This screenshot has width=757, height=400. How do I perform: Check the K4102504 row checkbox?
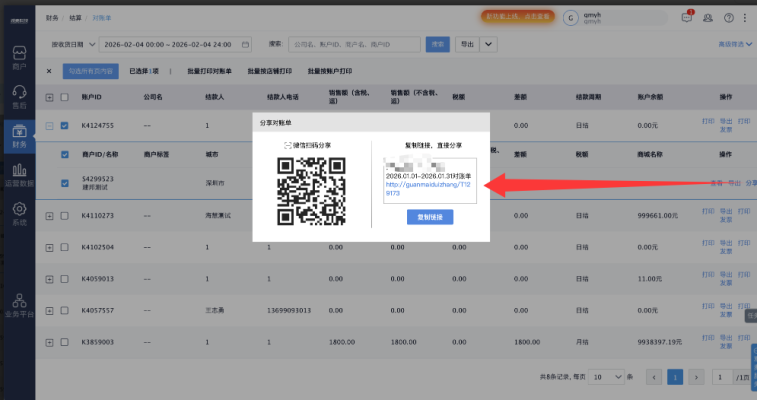click(64, 247)
